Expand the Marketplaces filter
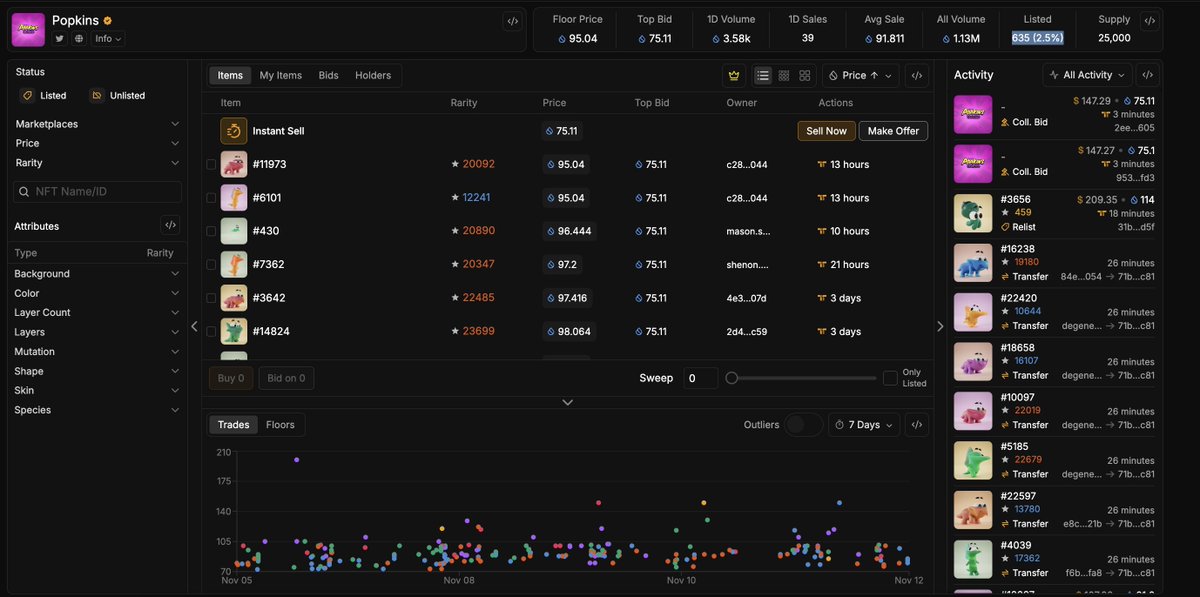 (x=98, y=124)
